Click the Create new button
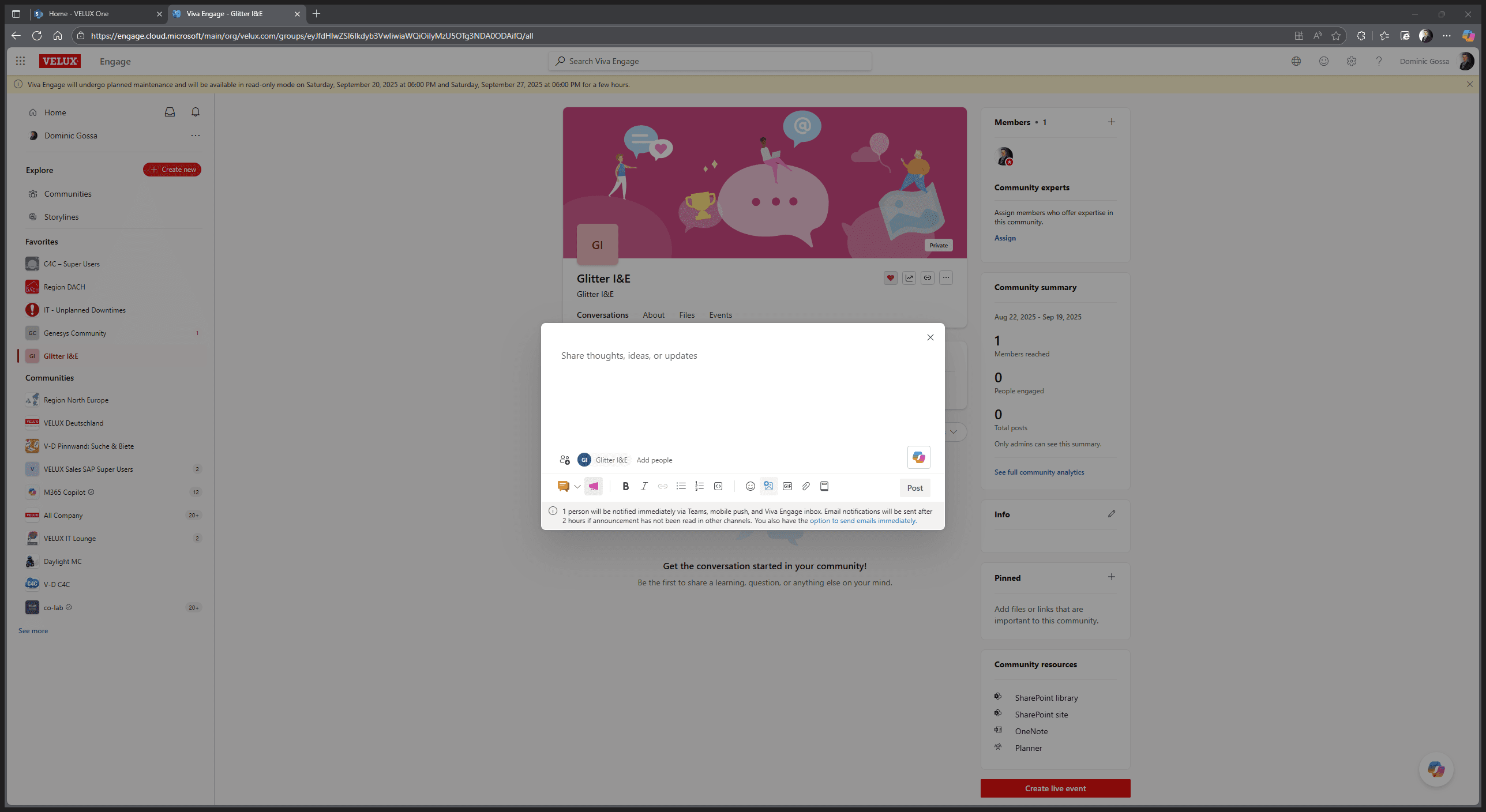The width and height of the screenshot is (1486, 812). pyautogui.click(x=172, y=170)
